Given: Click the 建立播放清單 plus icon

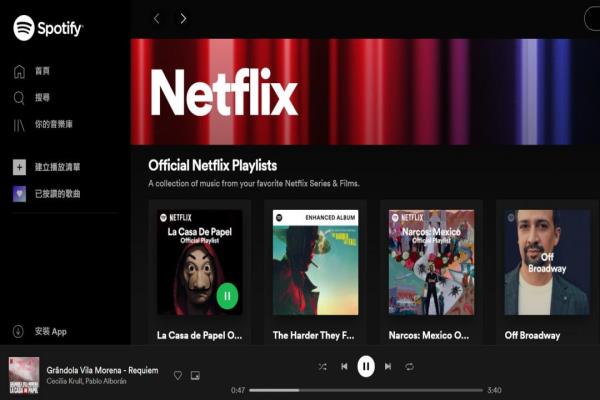Looking at the screenshot, I should click(19, 167).
